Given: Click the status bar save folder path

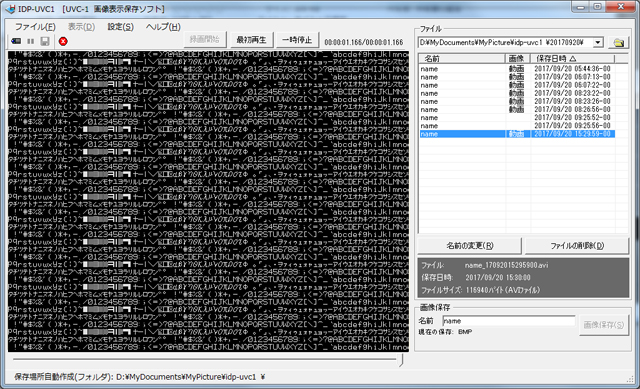Looking at the screenshot, I should click(140, 377).
